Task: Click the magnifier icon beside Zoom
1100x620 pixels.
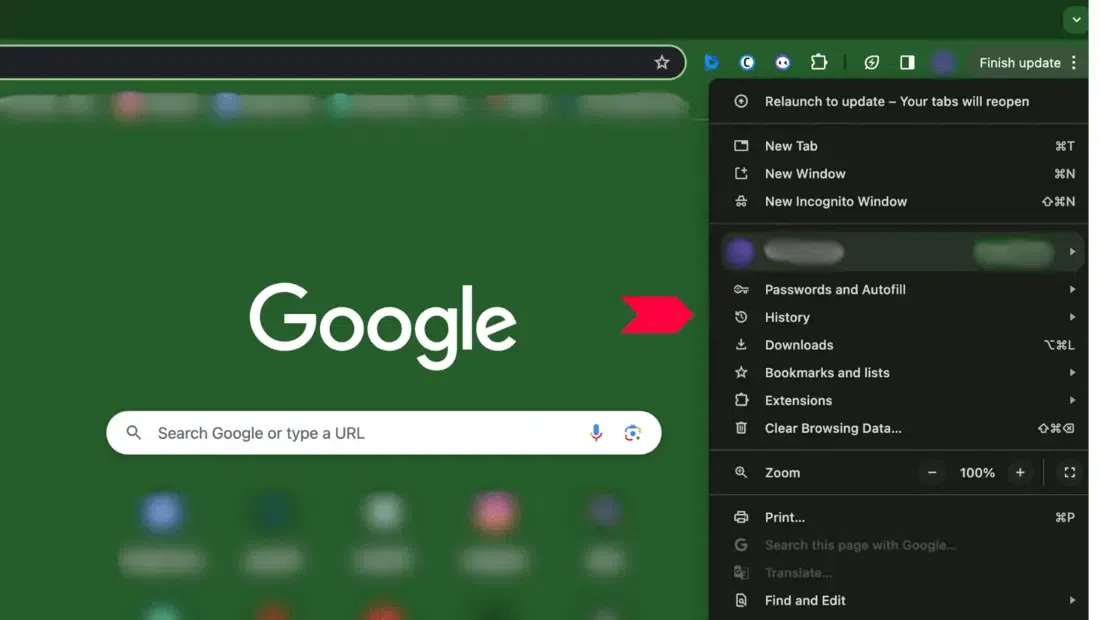Action: tap(741, 473)
